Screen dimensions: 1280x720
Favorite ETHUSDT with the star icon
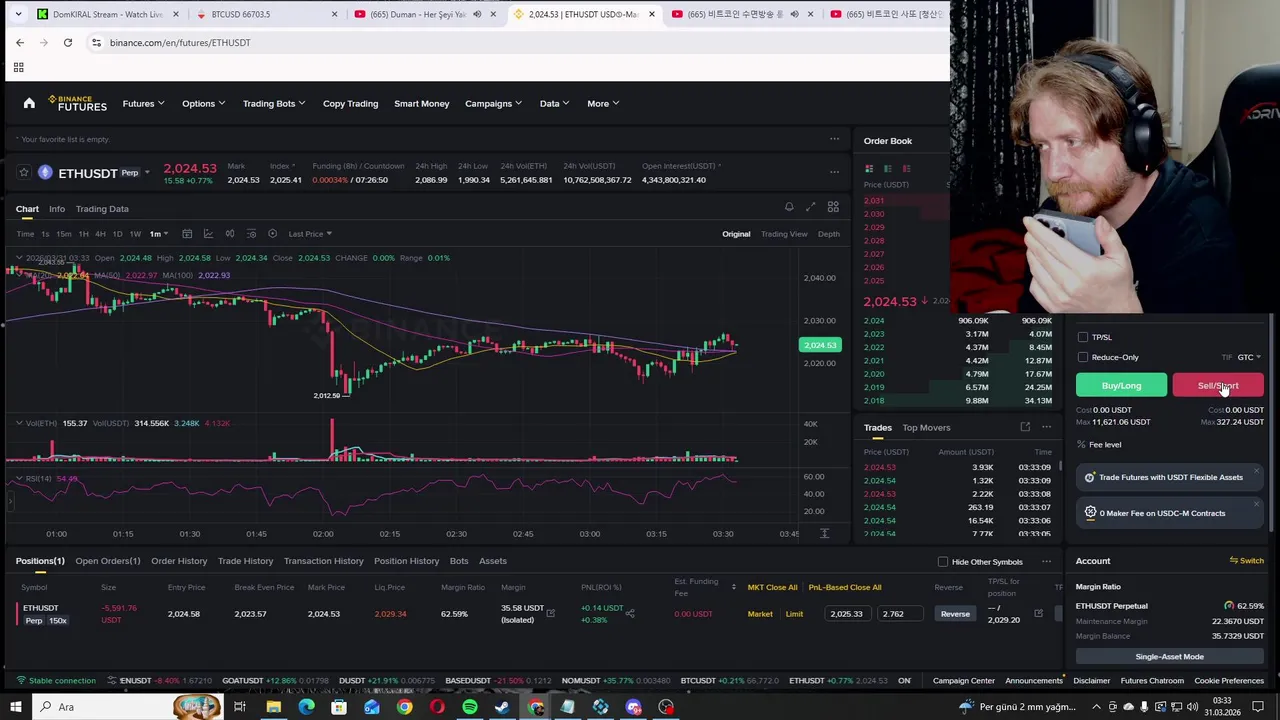24,173
